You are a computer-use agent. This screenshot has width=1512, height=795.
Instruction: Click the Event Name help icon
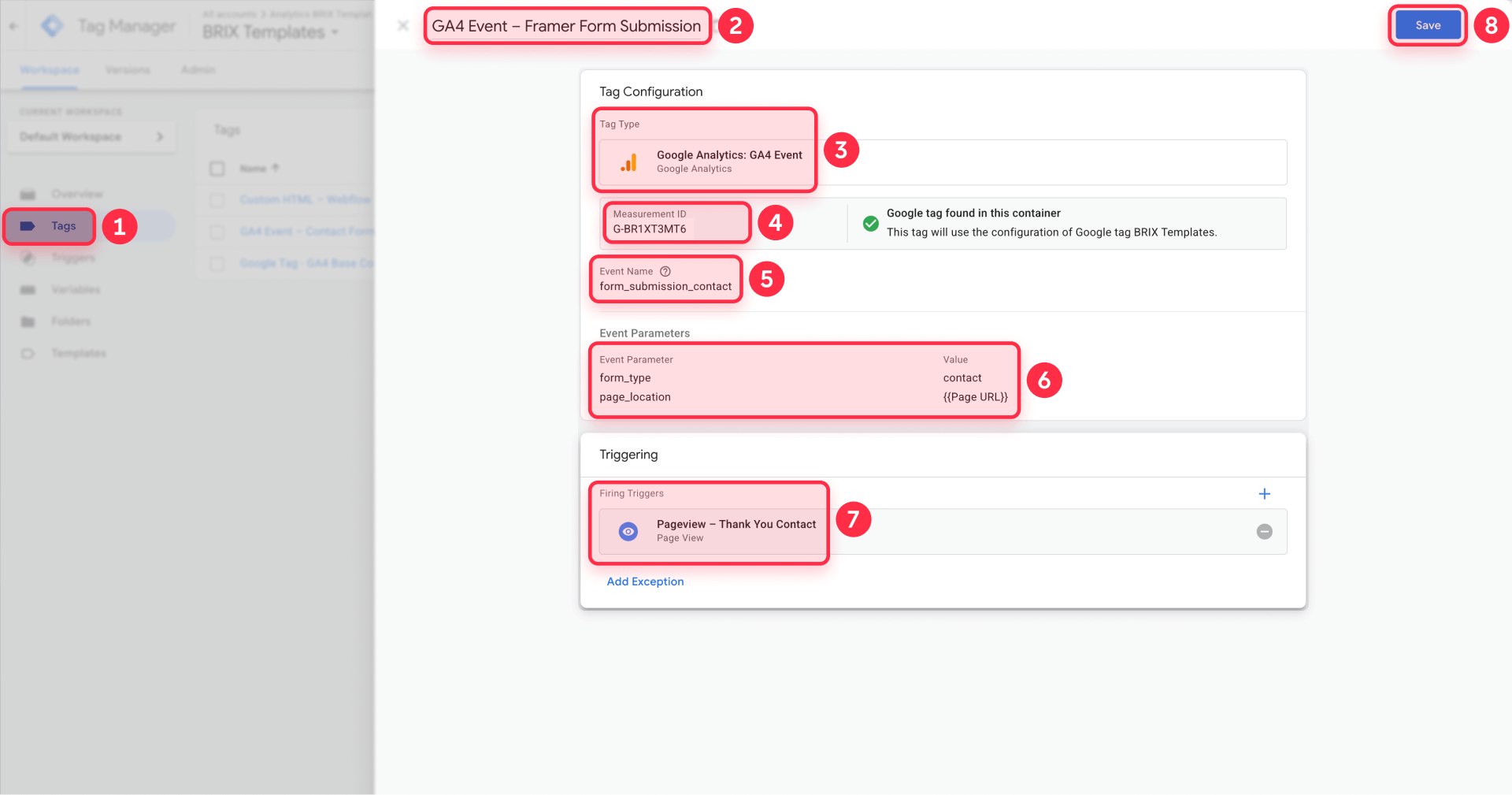665,271
